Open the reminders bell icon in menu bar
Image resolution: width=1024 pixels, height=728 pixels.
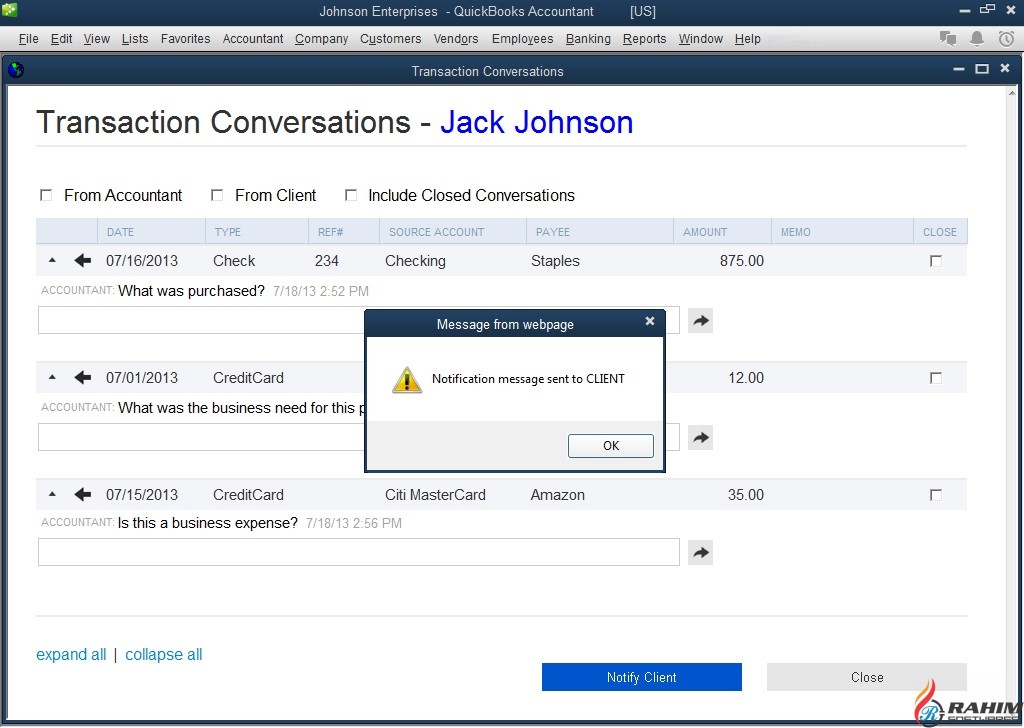pyautogui.click(x=977, y=39)
